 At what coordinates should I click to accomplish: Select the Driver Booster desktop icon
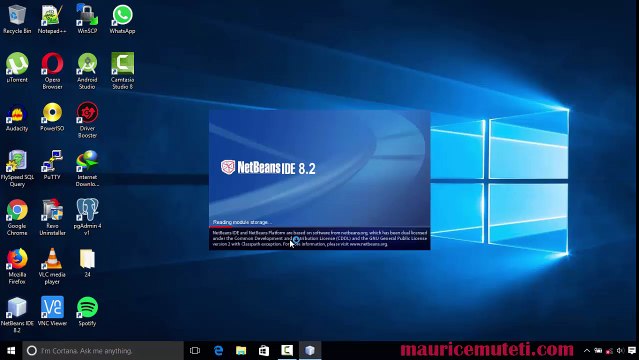[x=87, y=119]
